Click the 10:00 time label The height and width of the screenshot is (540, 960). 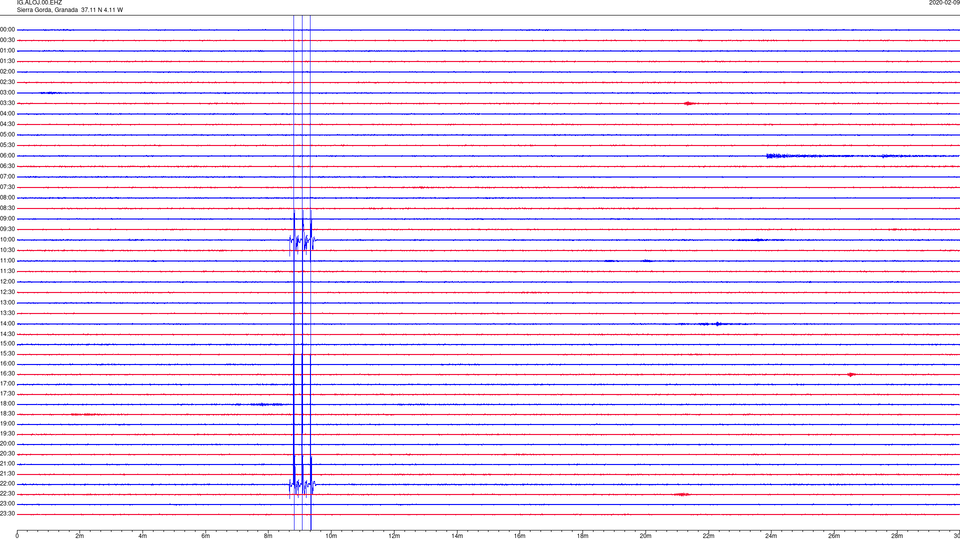point(7,239)
